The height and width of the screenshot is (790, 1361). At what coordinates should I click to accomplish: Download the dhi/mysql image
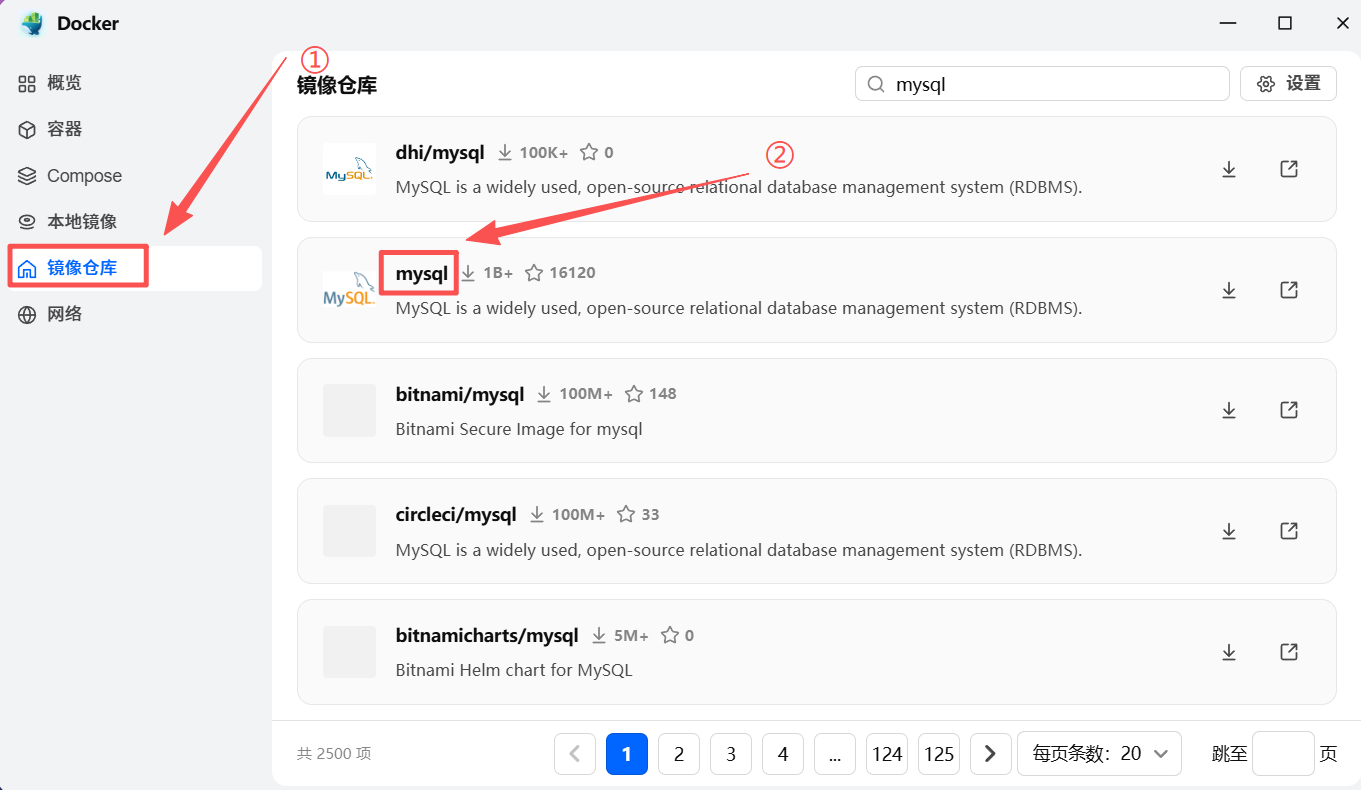coord(1229,169)
